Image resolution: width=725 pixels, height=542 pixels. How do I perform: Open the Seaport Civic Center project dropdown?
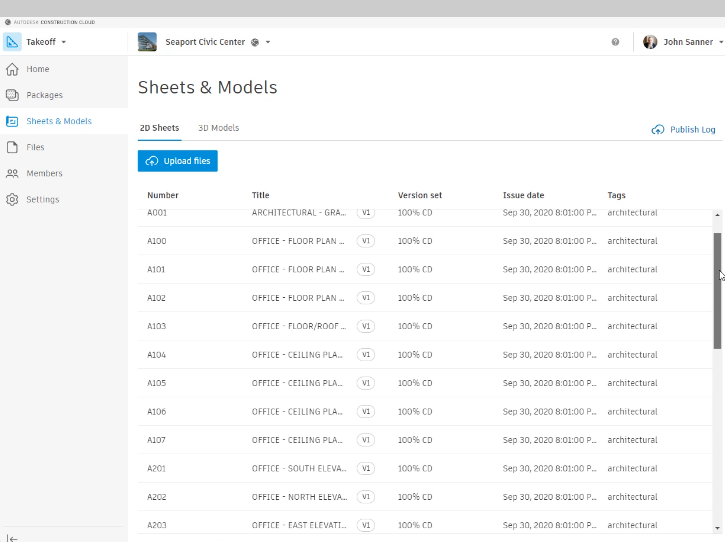(268, 42)
